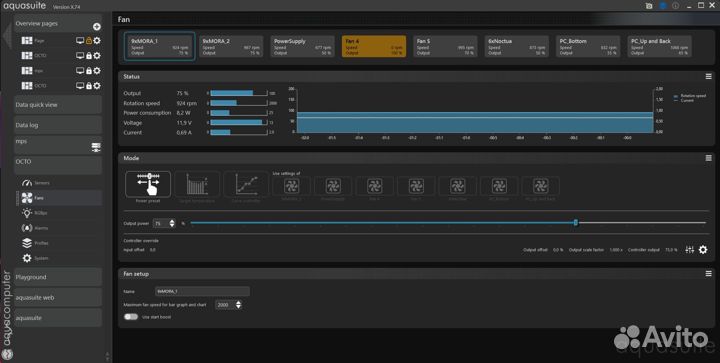
Task: Use settings of PowerSupply fan icon
Action: (333, 186)
